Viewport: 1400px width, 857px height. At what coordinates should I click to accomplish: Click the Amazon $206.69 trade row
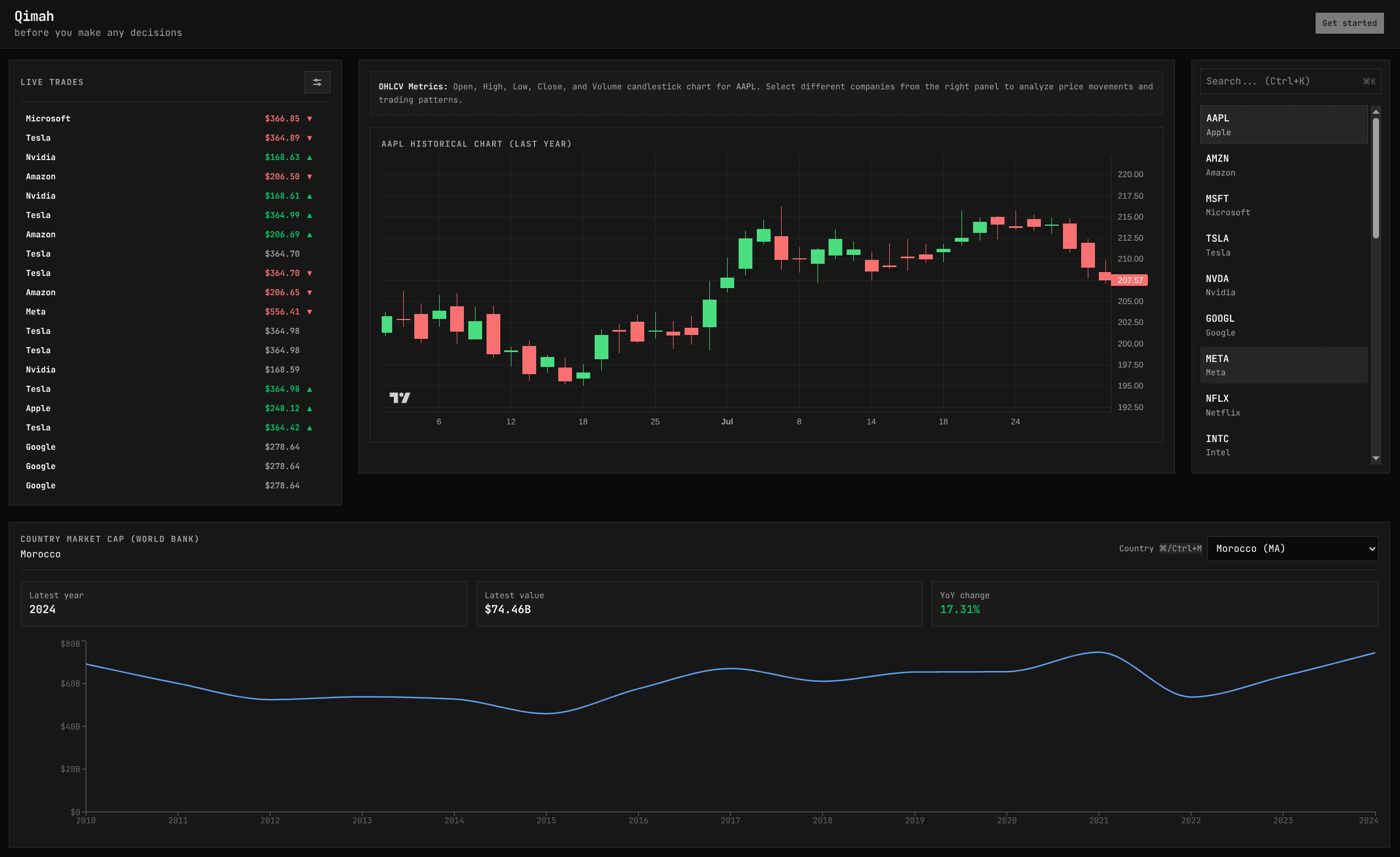click(x=175, y=235)
